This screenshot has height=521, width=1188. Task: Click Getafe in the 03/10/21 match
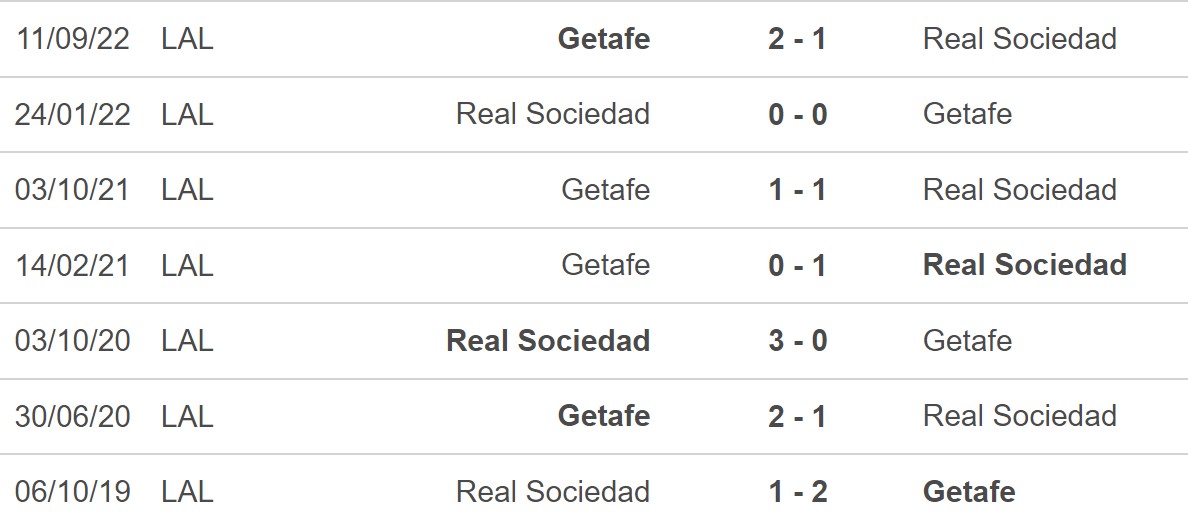[606, 189]
